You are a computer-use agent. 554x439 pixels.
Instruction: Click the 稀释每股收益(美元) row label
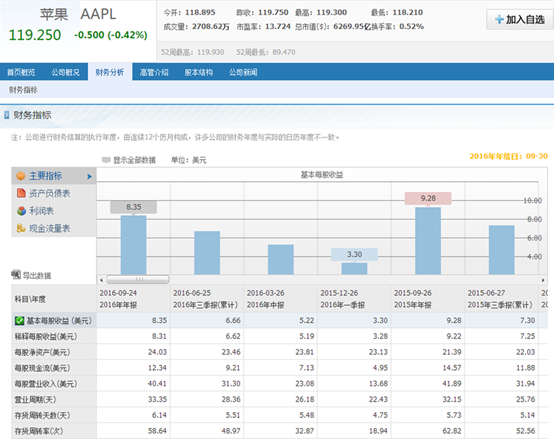pos(46,337)
